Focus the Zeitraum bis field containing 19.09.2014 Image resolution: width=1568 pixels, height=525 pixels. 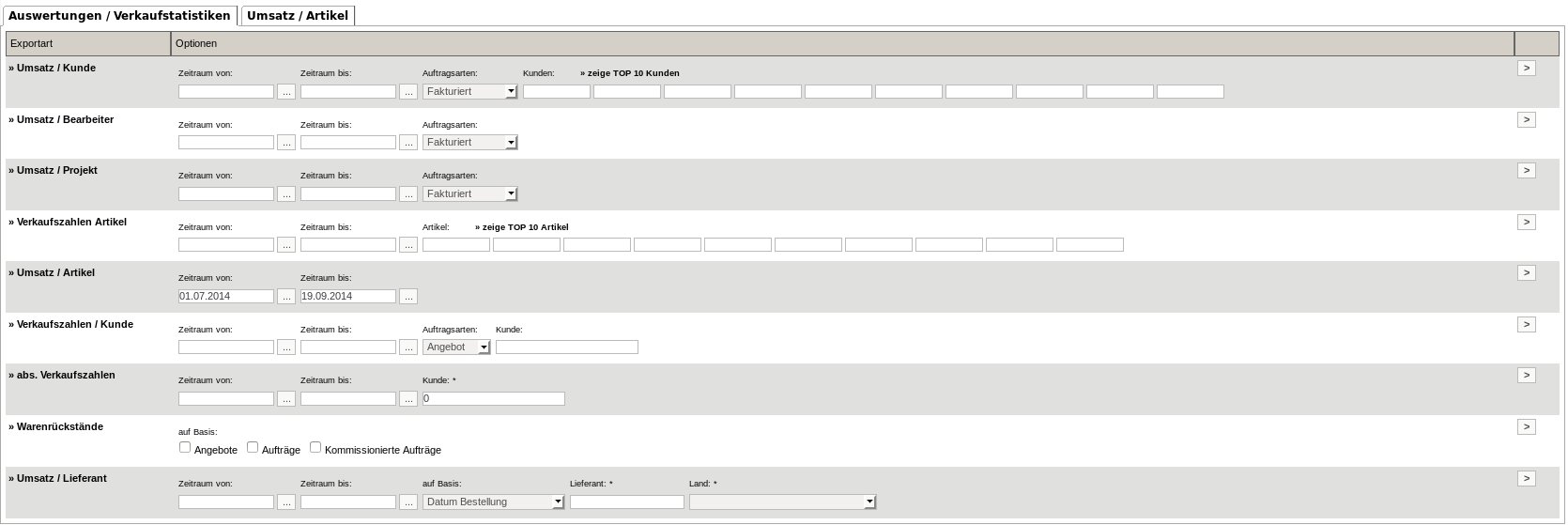(348, 296)
